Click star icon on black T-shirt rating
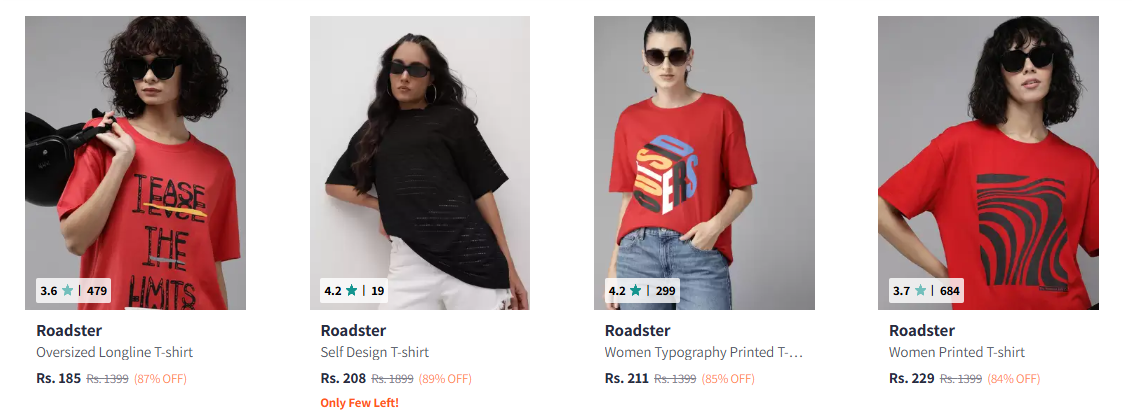This screenshot has width=1132, height=420. 352,291
